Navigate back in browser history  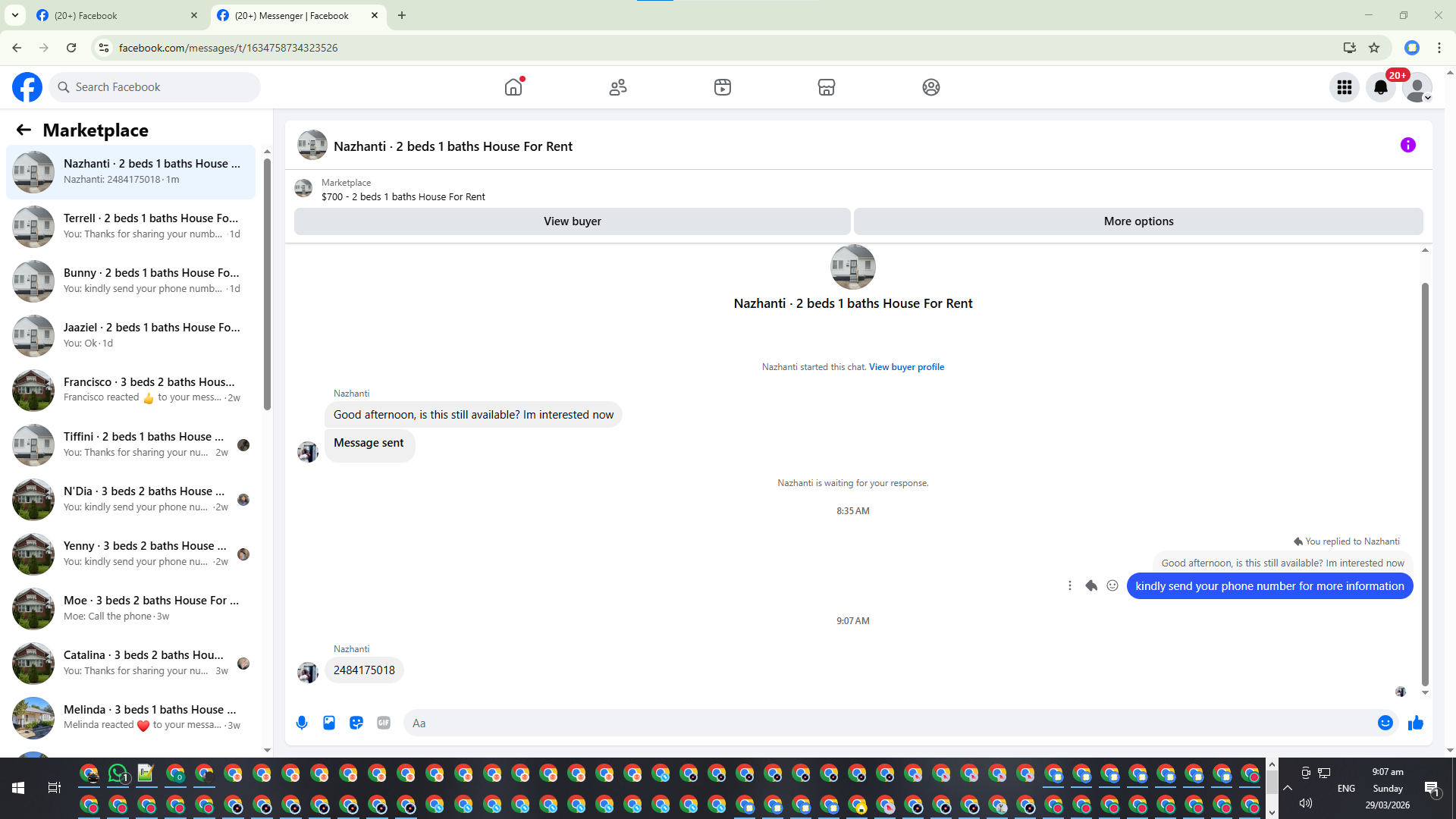coord(17,48)
